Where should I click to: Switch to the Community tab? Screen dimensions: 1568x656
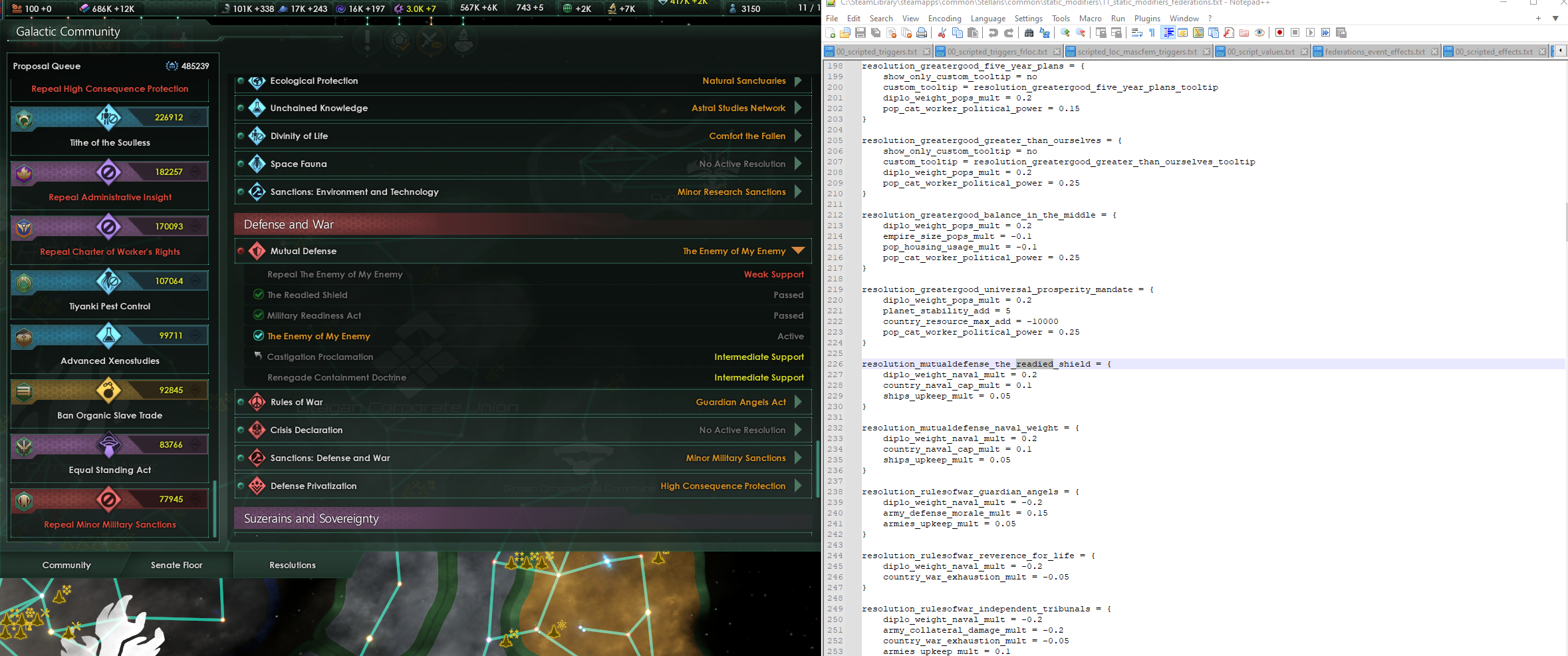(66, 565)
